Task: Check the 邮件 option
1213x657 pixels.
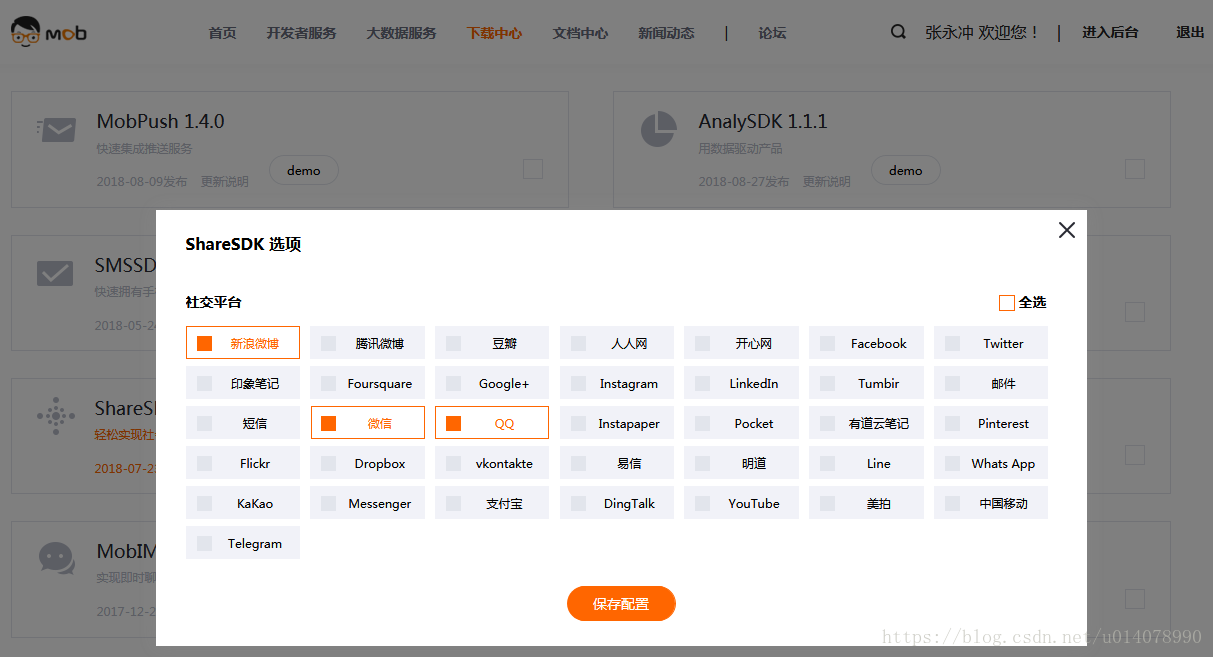Action: coord(991,383)
